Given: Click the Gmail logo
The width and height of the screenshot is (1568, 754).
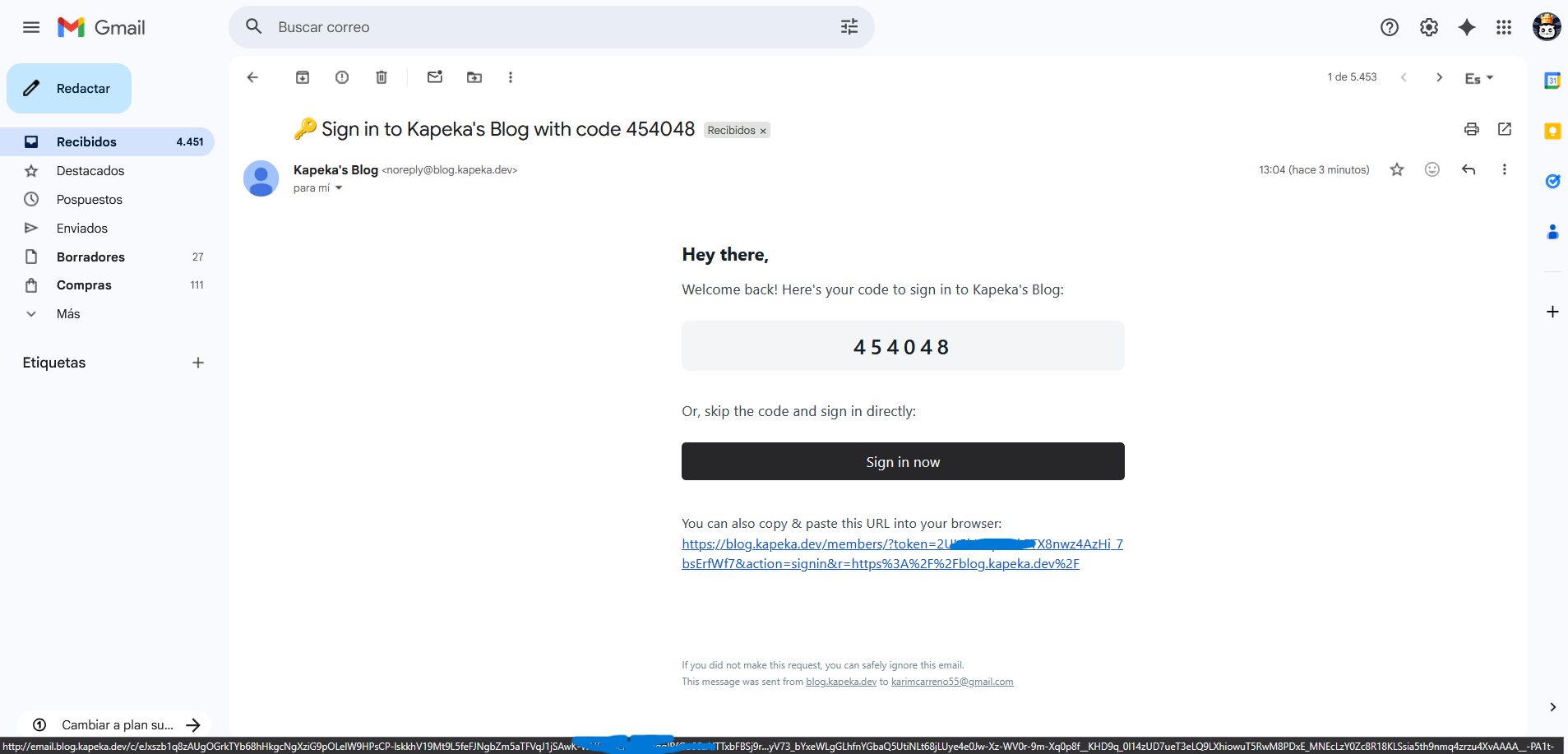Looking at the screenshot, I should pos(101,27).
